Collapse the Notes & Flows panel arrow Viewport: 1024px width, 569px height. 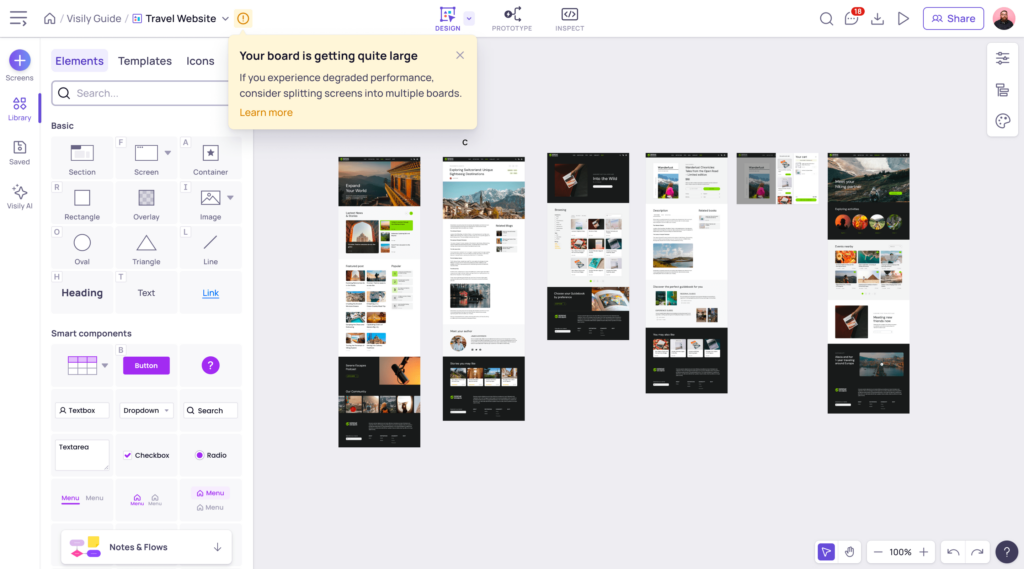[x=217, y=547]
